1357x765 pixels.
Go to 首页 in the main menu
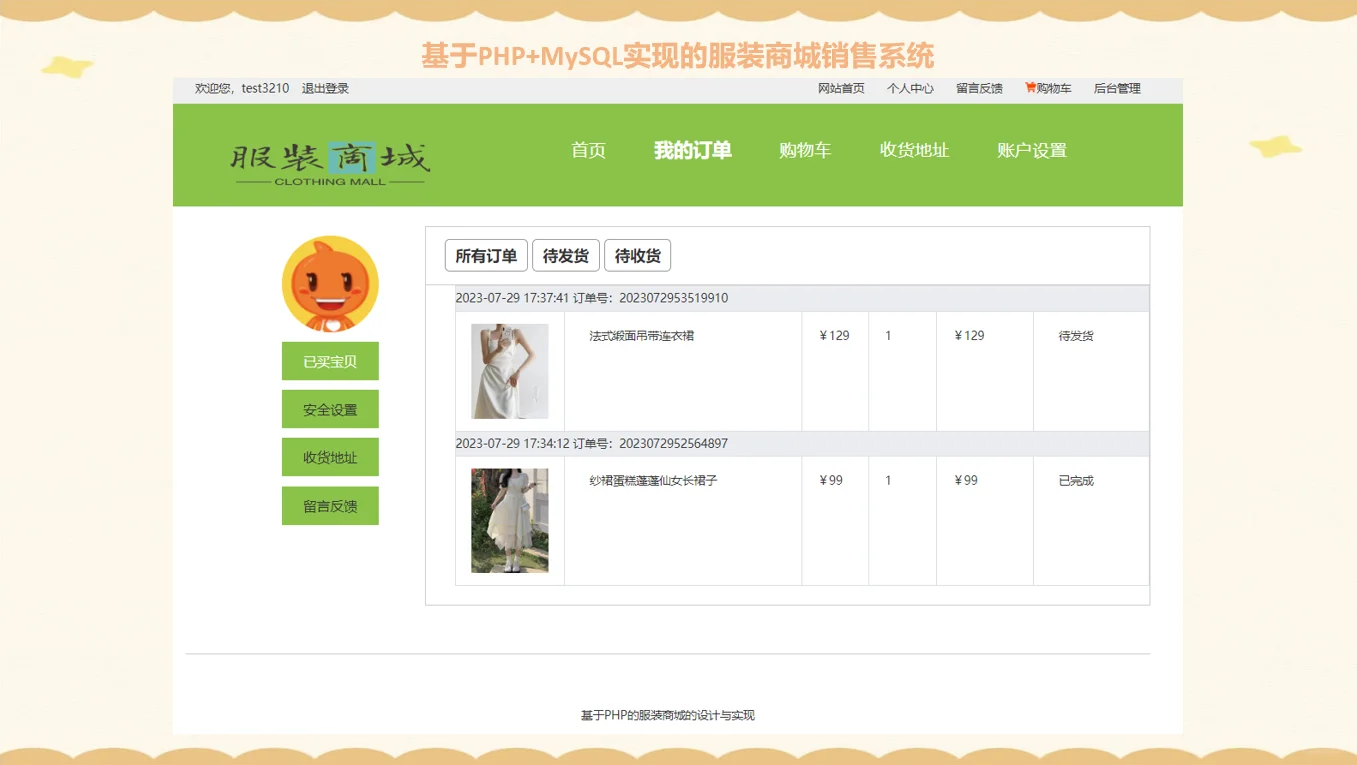click(x=587, y=150)
